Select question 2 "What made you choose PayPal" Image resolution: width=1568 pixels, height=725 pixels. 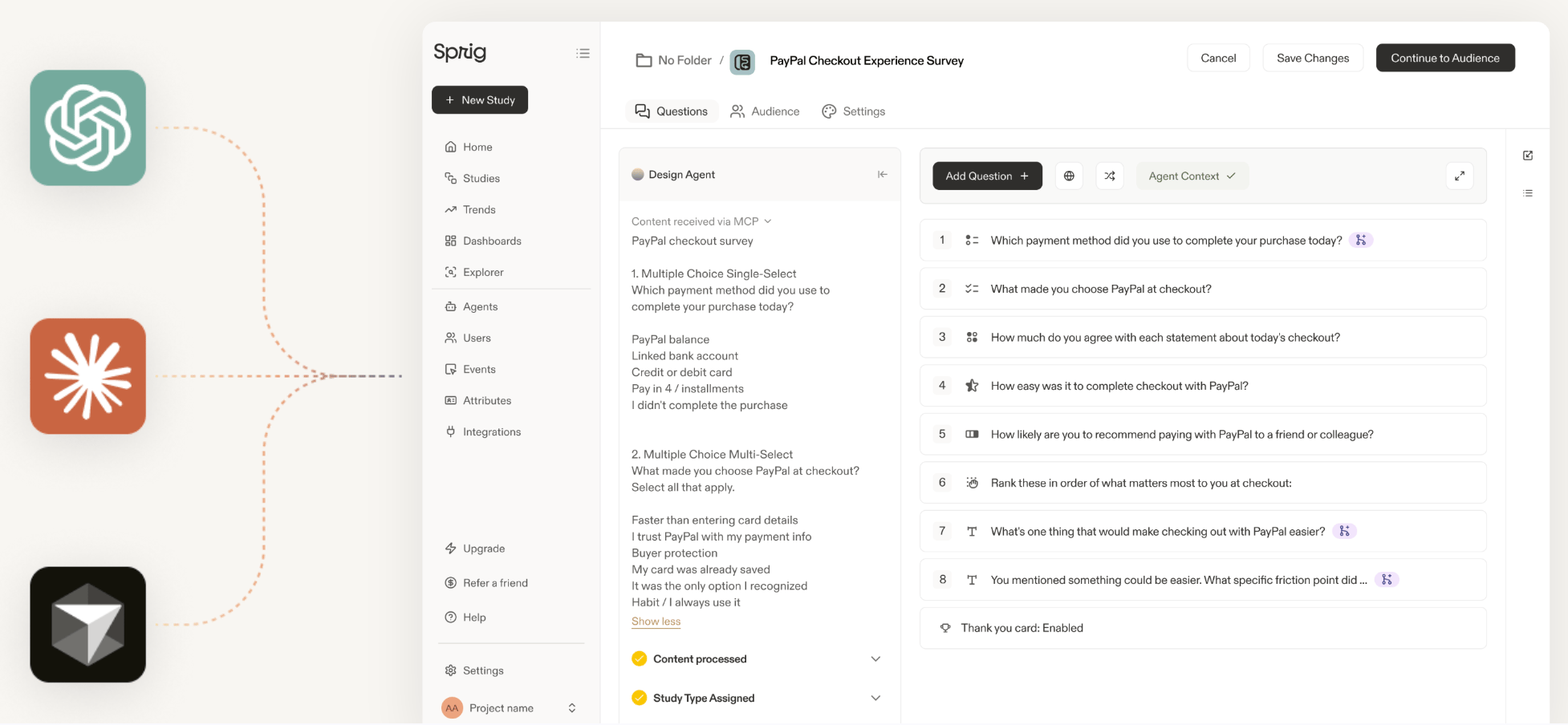coord(1203,289)
